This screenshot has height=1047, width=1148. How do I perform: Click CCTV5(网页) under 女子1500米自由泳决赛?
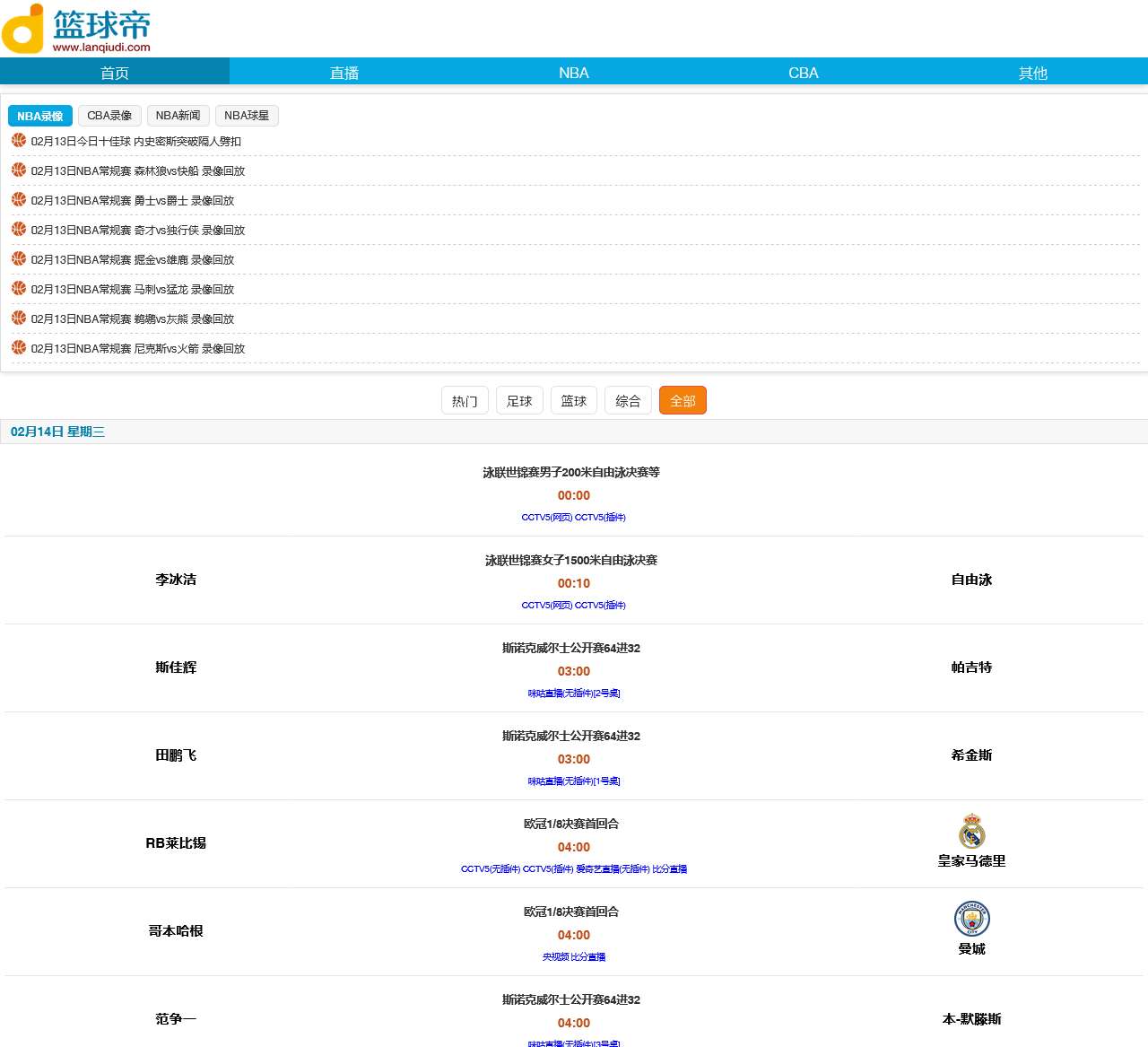547,605
